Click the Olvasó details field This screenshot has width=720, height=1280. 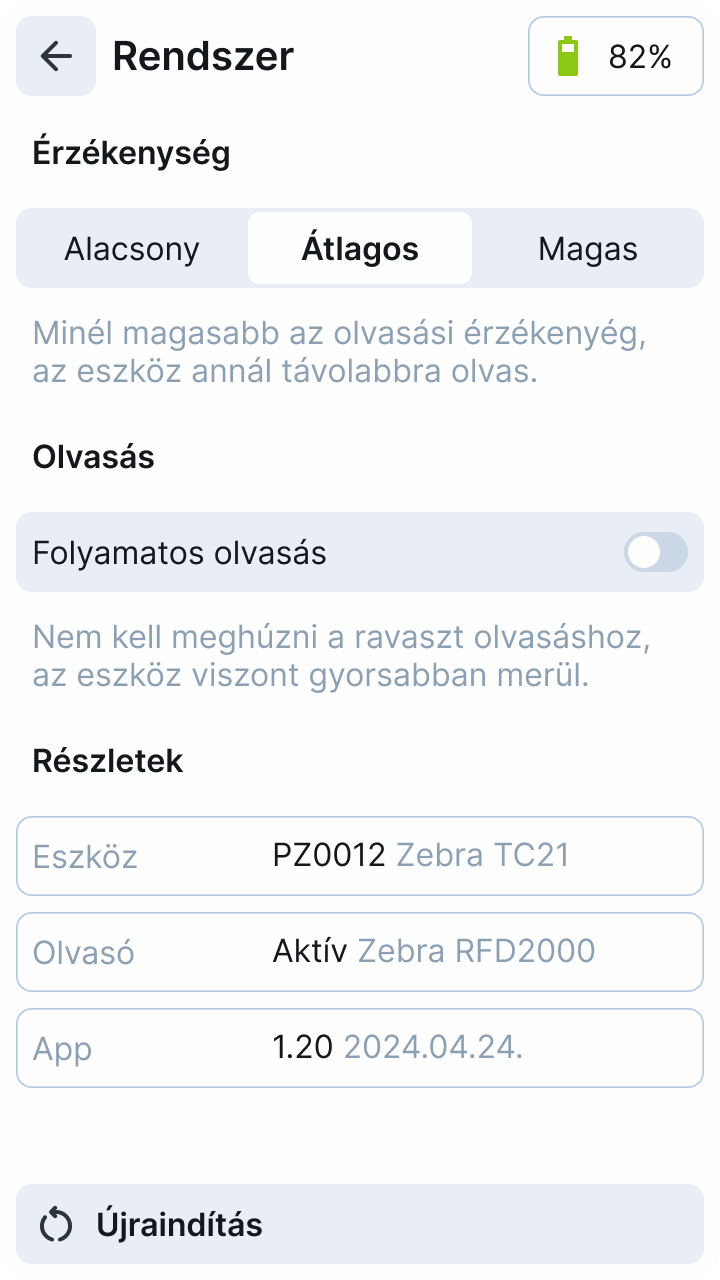tap(360, 952)
